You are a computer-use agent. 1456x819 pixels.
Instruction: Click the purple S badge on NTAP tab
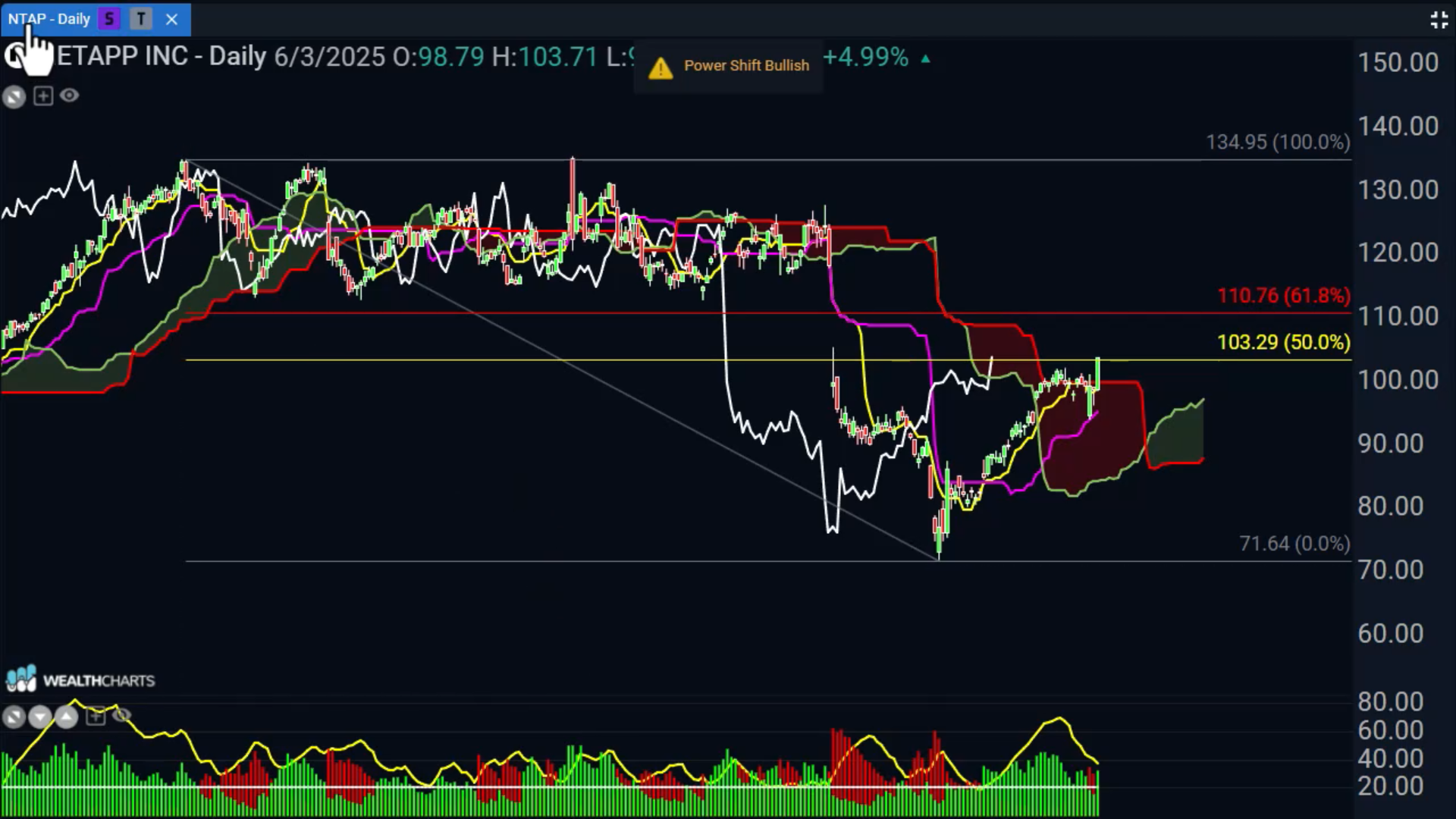tap(110, 19)
